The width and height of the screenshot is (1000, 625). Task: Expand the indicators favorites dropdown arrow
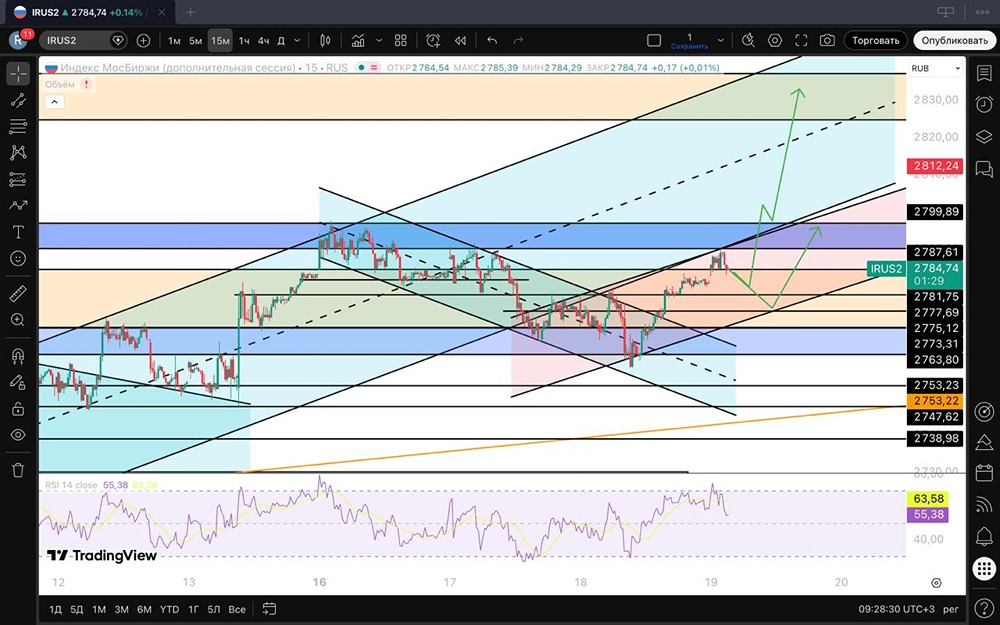(379, 40)
